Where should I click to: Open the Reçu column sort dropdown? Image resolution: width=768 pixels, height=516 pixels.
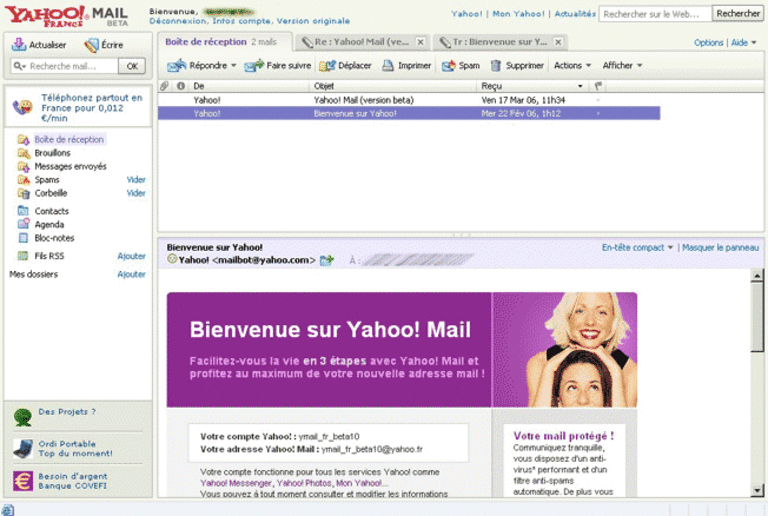[580, 86]
